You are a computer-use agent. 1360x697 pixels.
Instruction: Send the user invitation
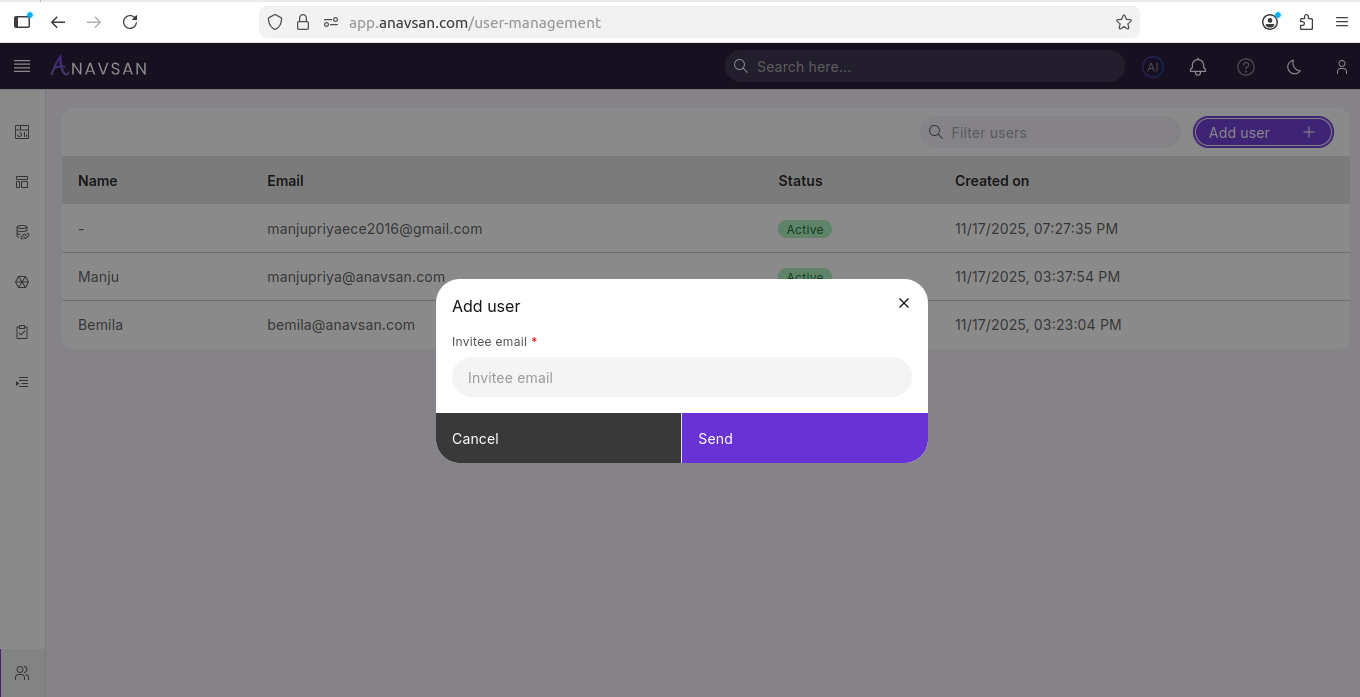click(x=804, y=438)
